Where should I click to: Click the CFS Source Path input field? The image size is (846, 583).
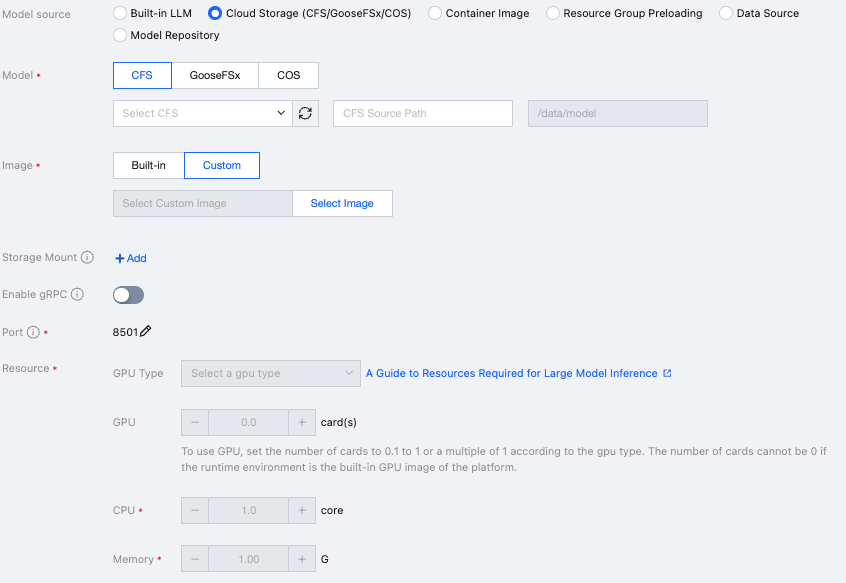coord(422,113)
